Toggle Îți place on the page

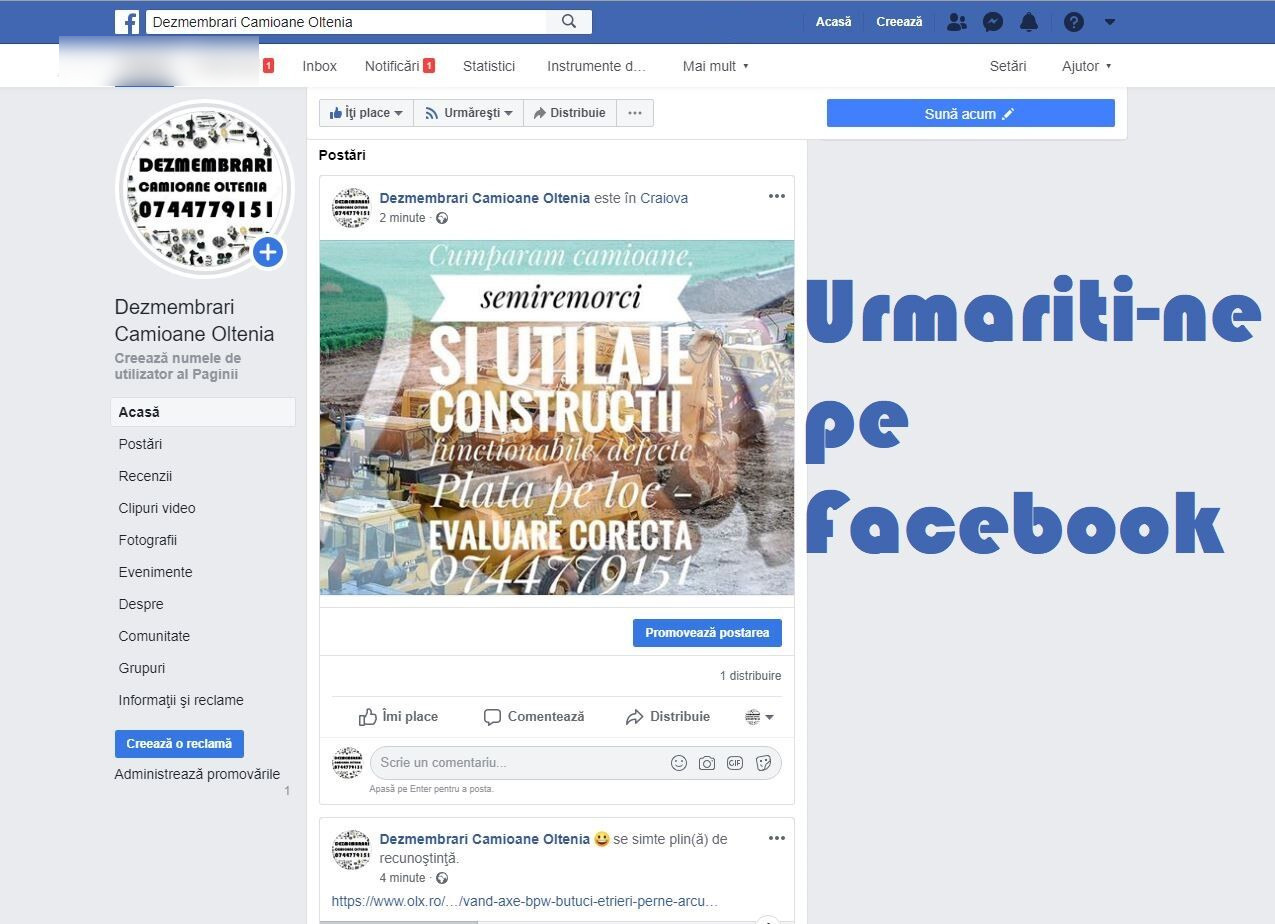pyautogui.click(x=366, y=113)
